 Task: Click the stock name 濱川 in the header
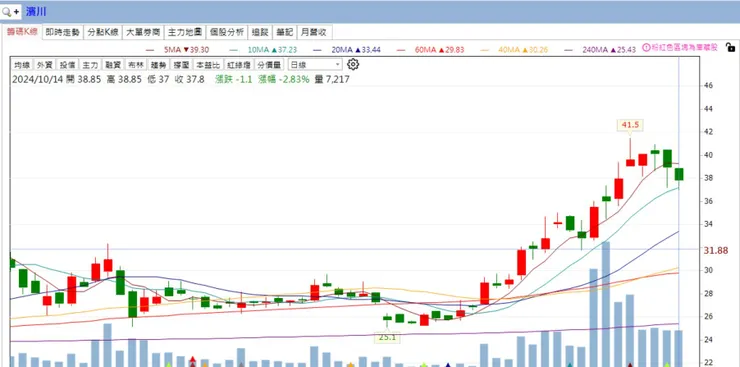[x=36, y=12]
